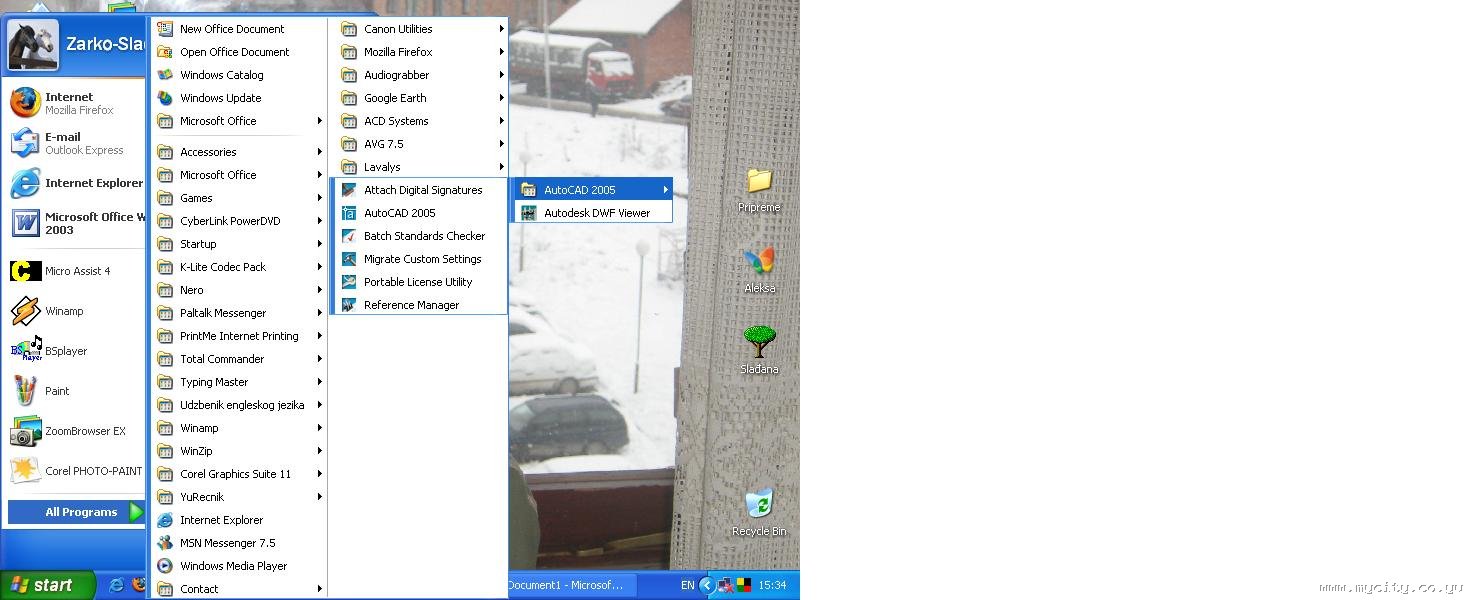Click the Zarko user account picture
The width and height of the screenshot is (1470, 600).
[33, 44]
